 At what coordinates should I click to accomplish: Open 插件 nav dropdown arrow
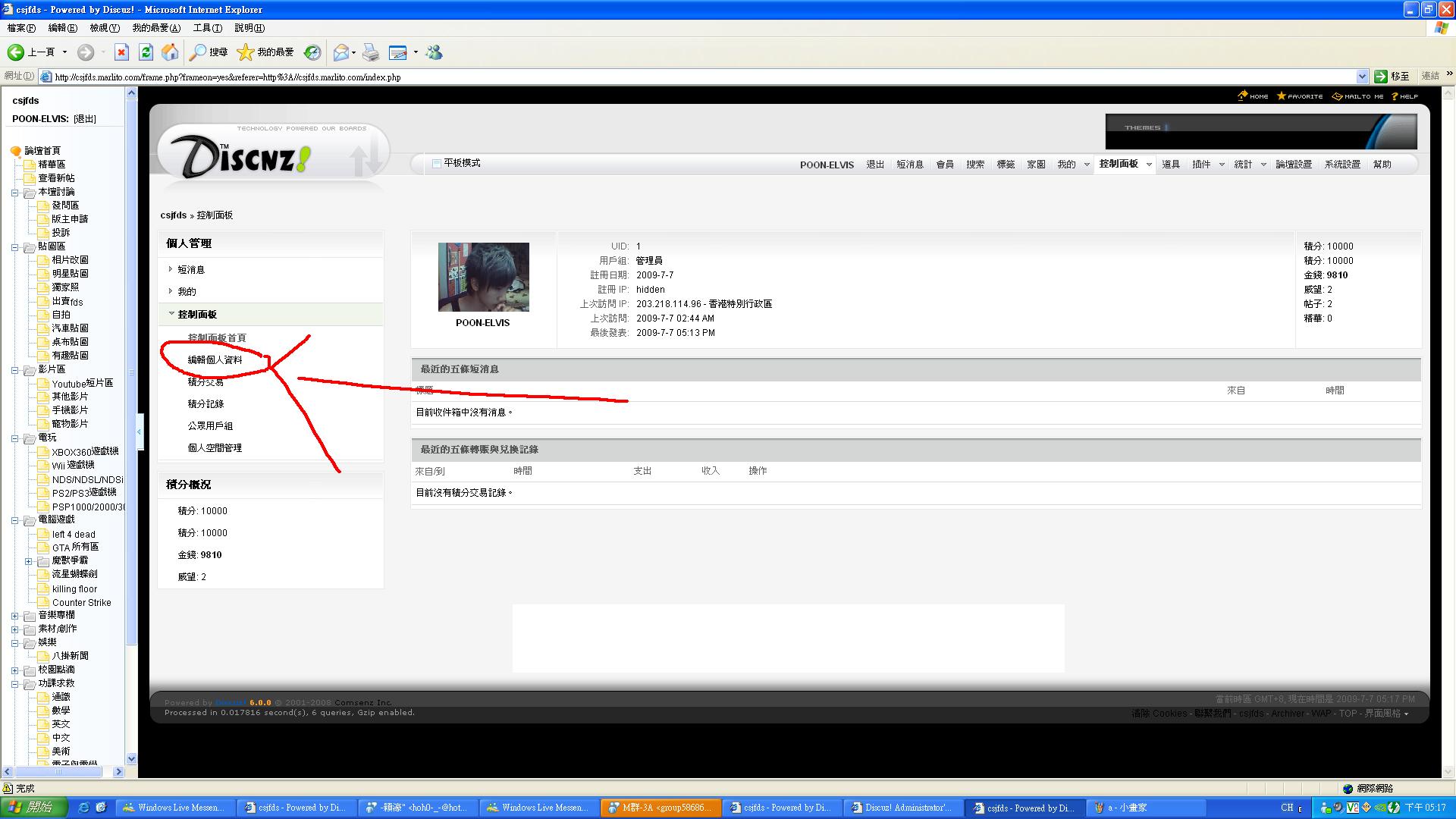coord(1222,165)
